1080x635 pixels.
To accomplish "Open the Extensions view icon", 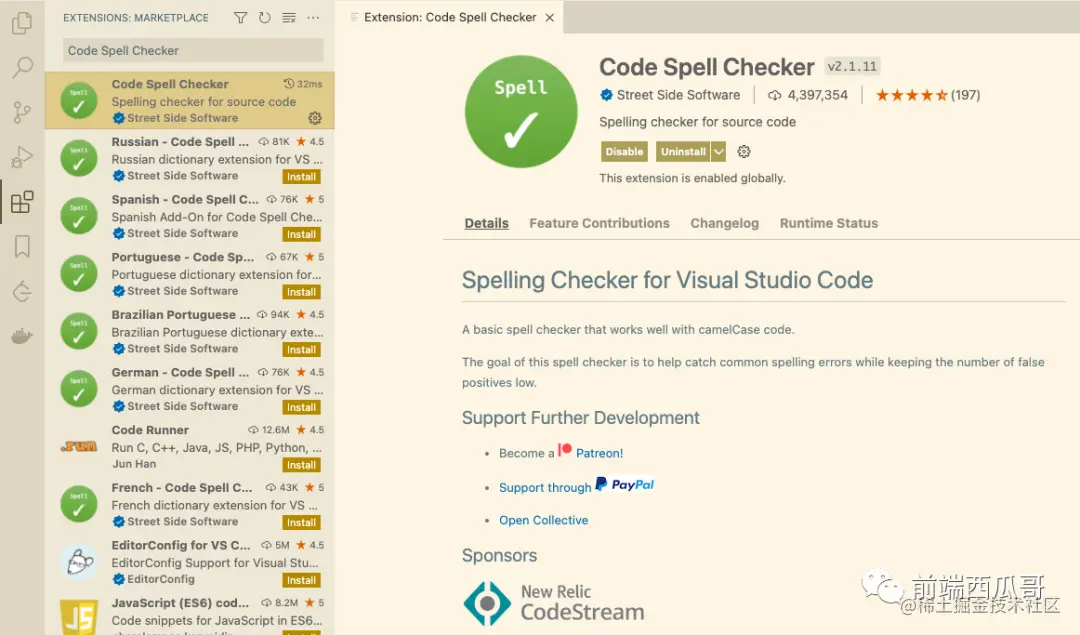I will coord(22,202).
